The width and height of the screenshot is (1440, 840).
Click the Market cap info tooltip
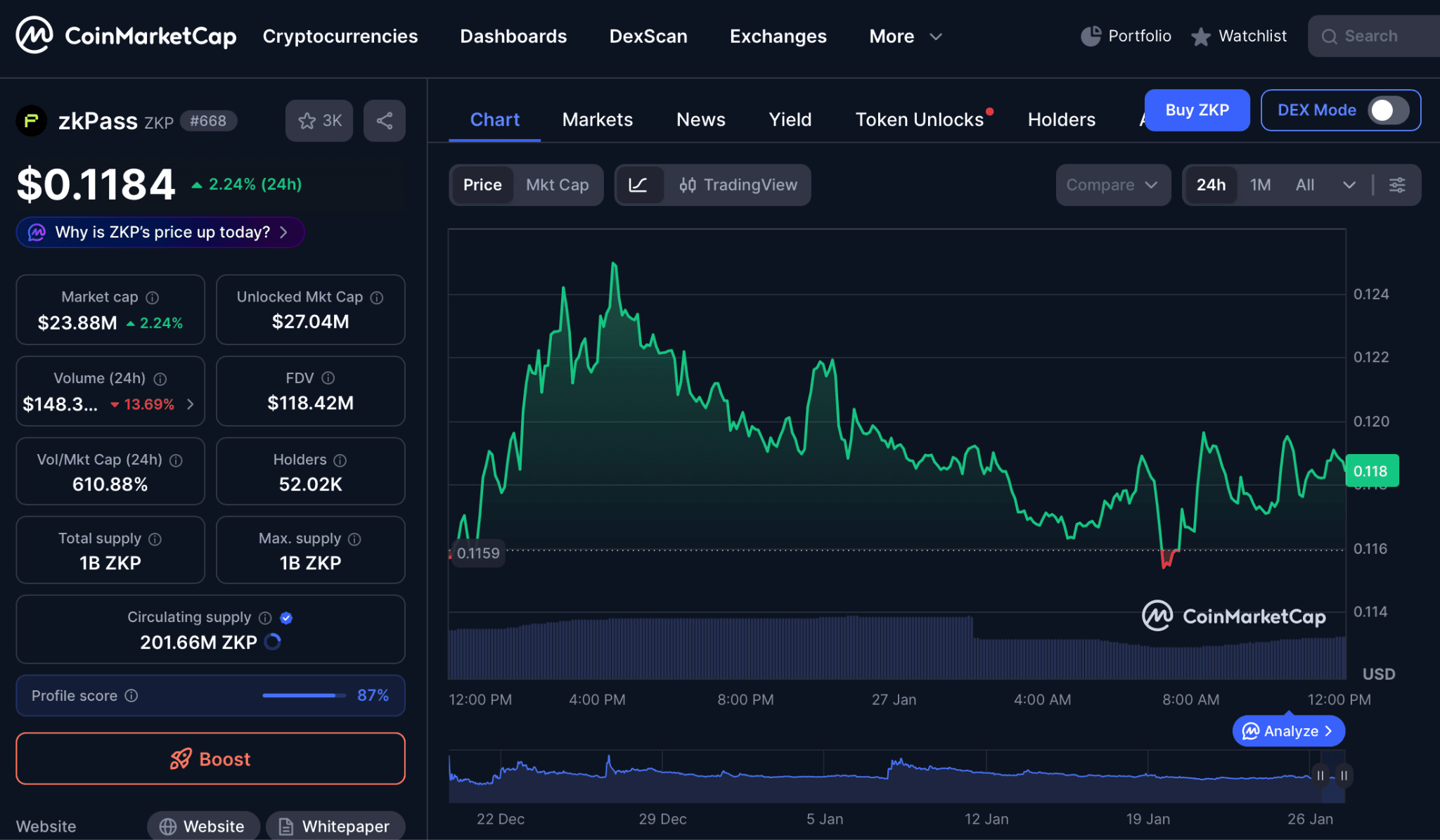tap(153, 297)
